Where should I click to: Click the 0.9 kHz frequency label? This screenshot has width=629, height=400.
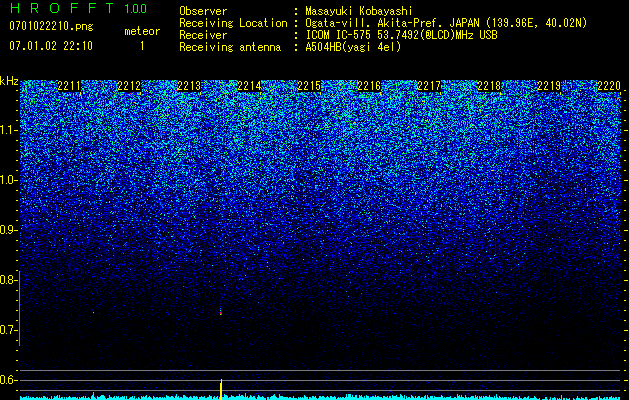click(8, 230)
